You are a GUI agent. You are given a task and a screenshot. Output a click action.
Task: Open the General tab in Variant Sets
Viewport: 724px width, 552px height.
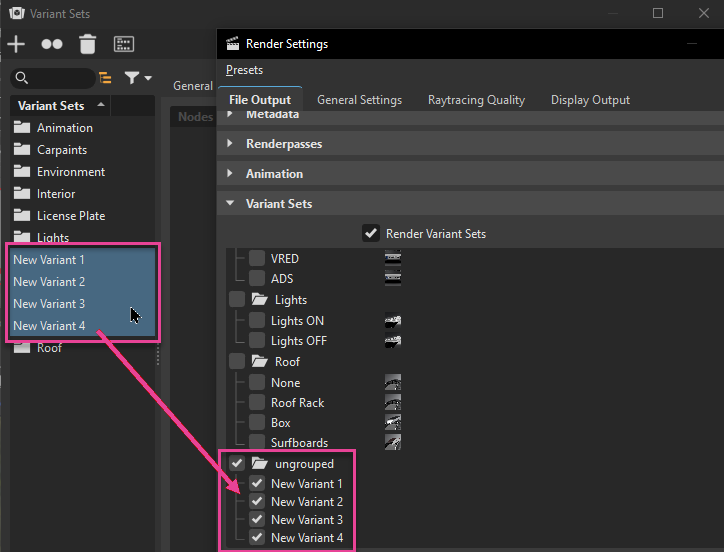coord(193,86)
